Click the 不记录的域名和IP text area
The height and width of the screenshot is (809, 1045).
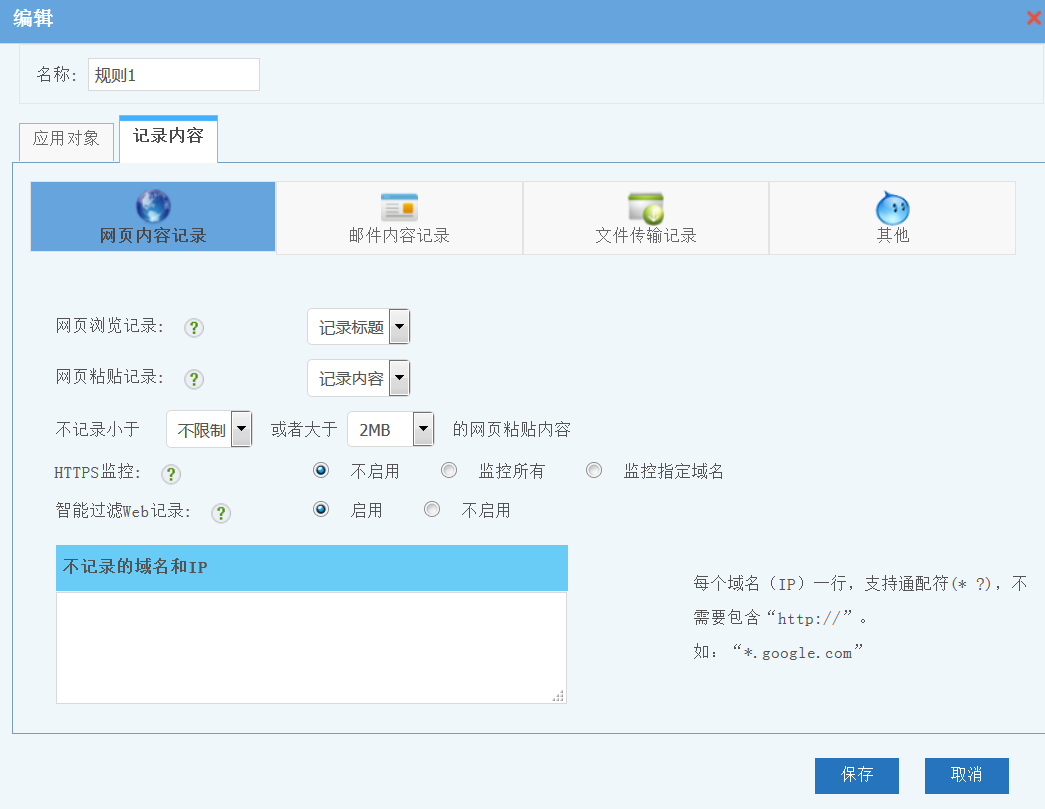pos(311,647)
